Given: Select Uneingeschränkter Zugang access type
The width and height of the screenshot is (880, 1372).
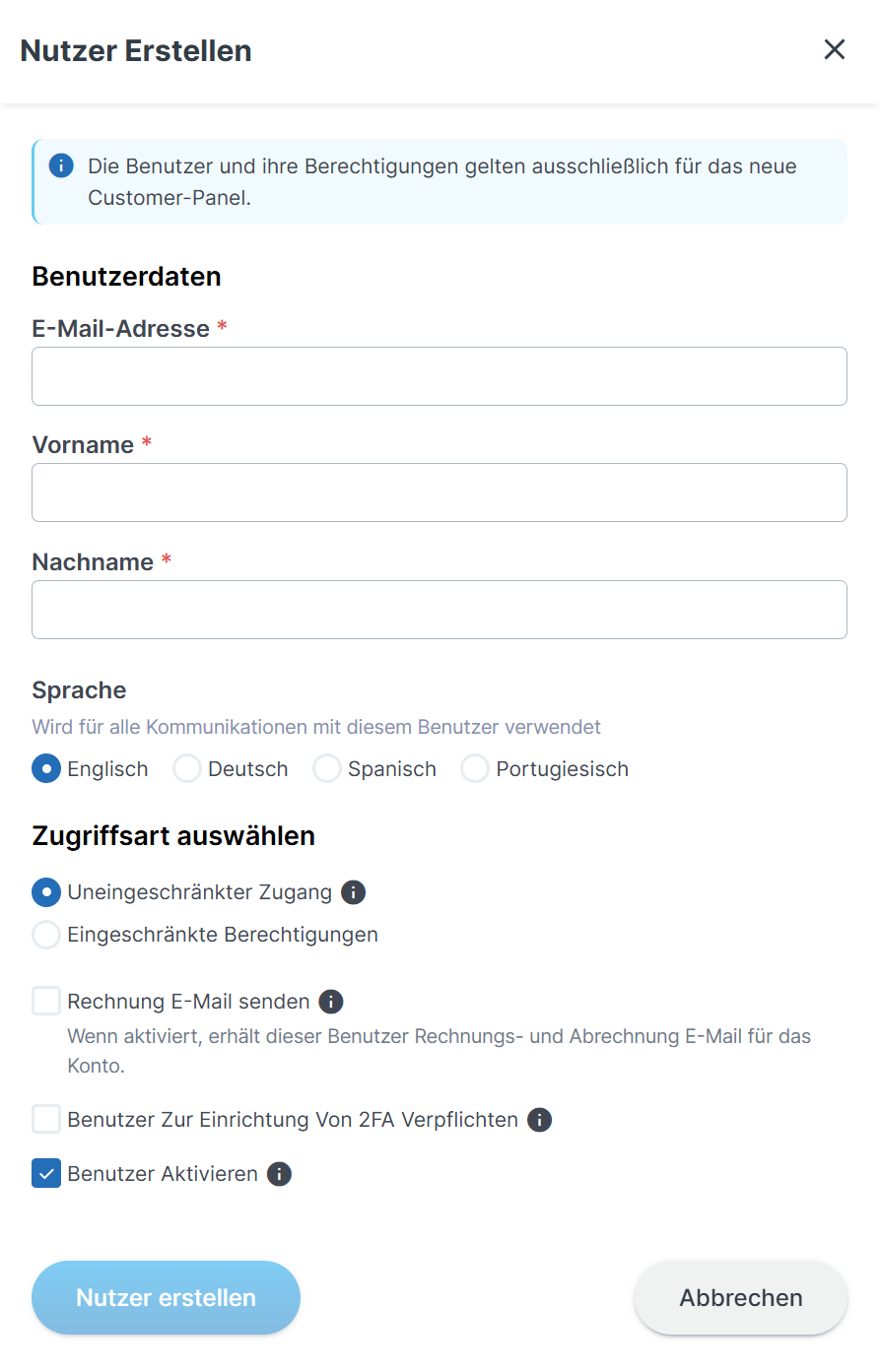Looking at the screenshot, I should pos(46,892).
